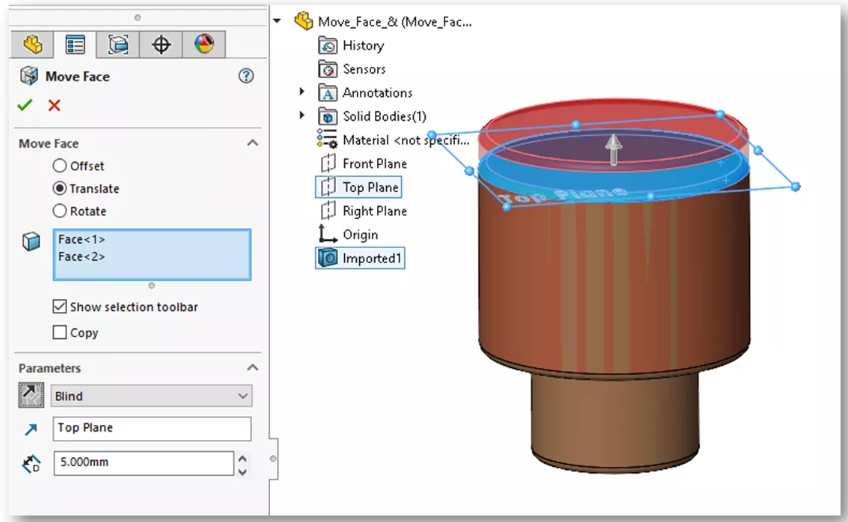Click the Top Plane tree icon
The height and width of the screenshot is (522, 848).
[328, 187]
